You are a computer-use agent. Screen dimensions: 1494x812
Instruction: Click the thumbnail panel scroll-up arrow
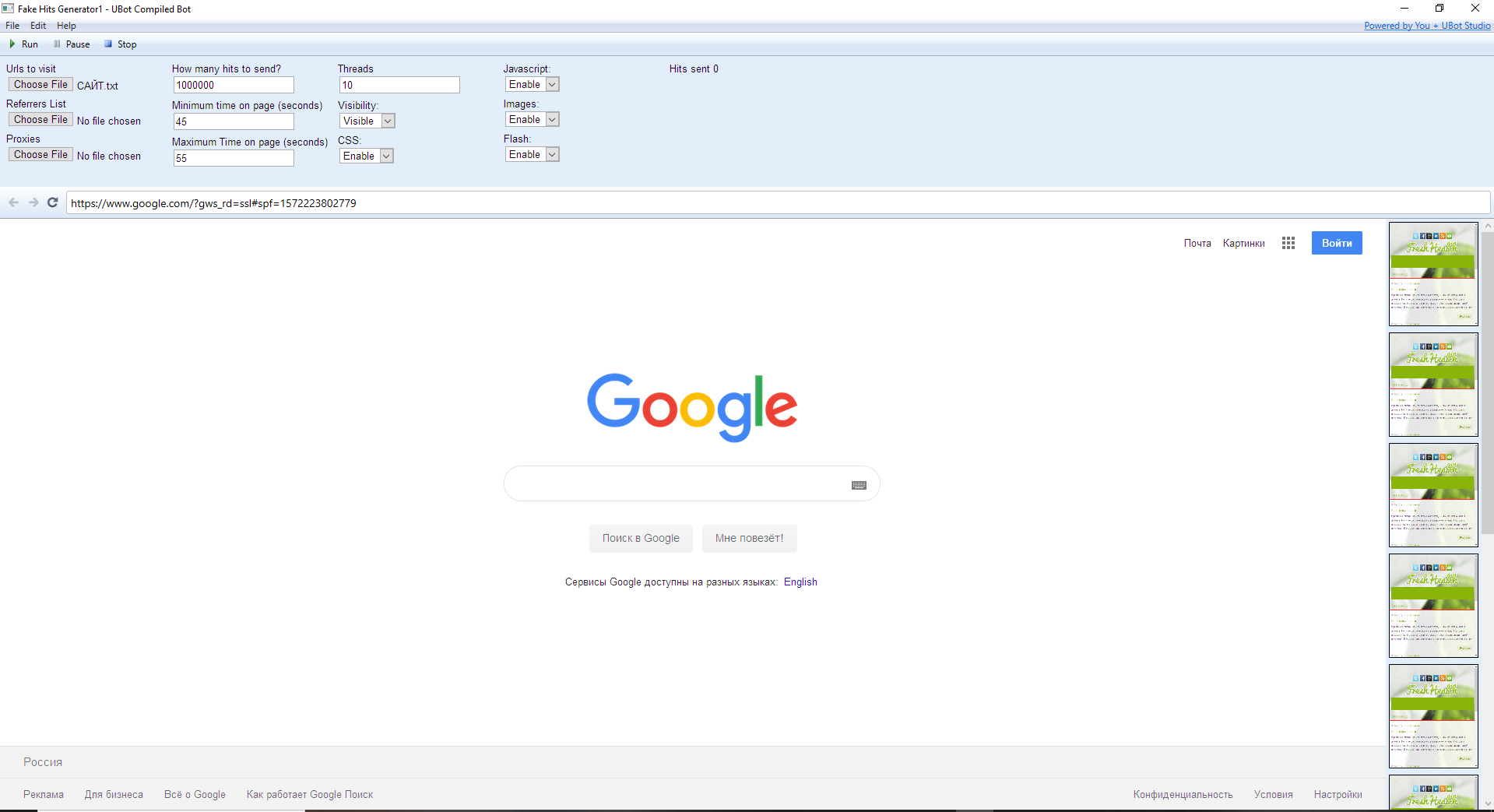(x=1488, y=226)
